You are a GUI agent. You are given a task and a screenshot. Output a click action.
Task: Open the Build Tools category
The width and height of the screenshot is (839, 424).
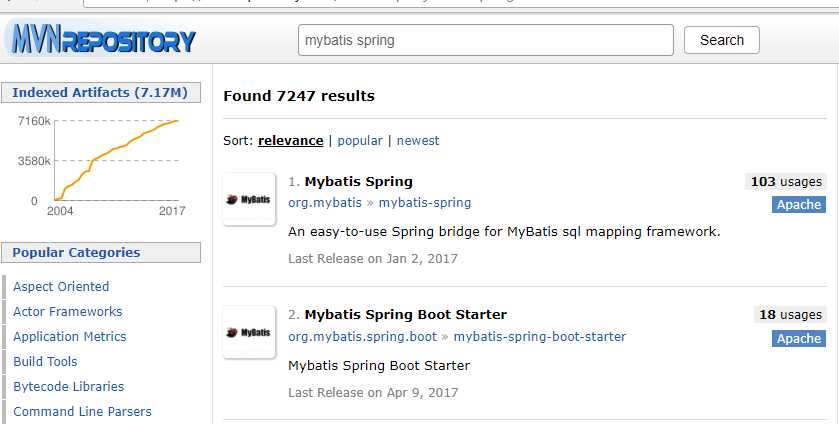click(x=45, y=361)
